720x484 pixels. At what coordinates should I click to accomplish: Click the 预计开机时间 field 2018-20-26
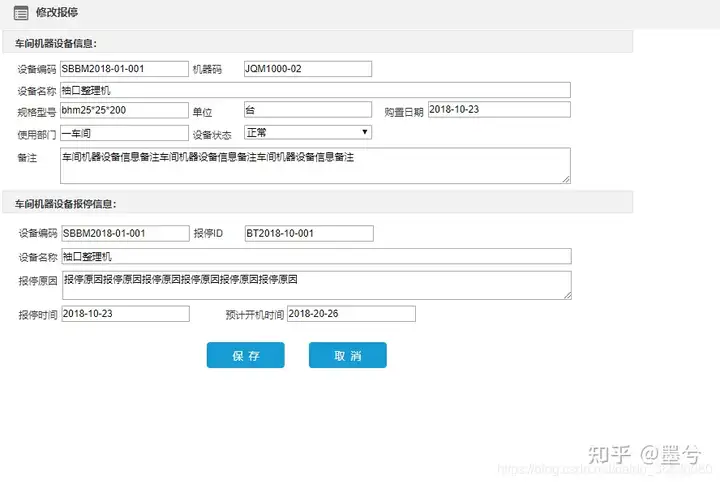click(351, 314)
